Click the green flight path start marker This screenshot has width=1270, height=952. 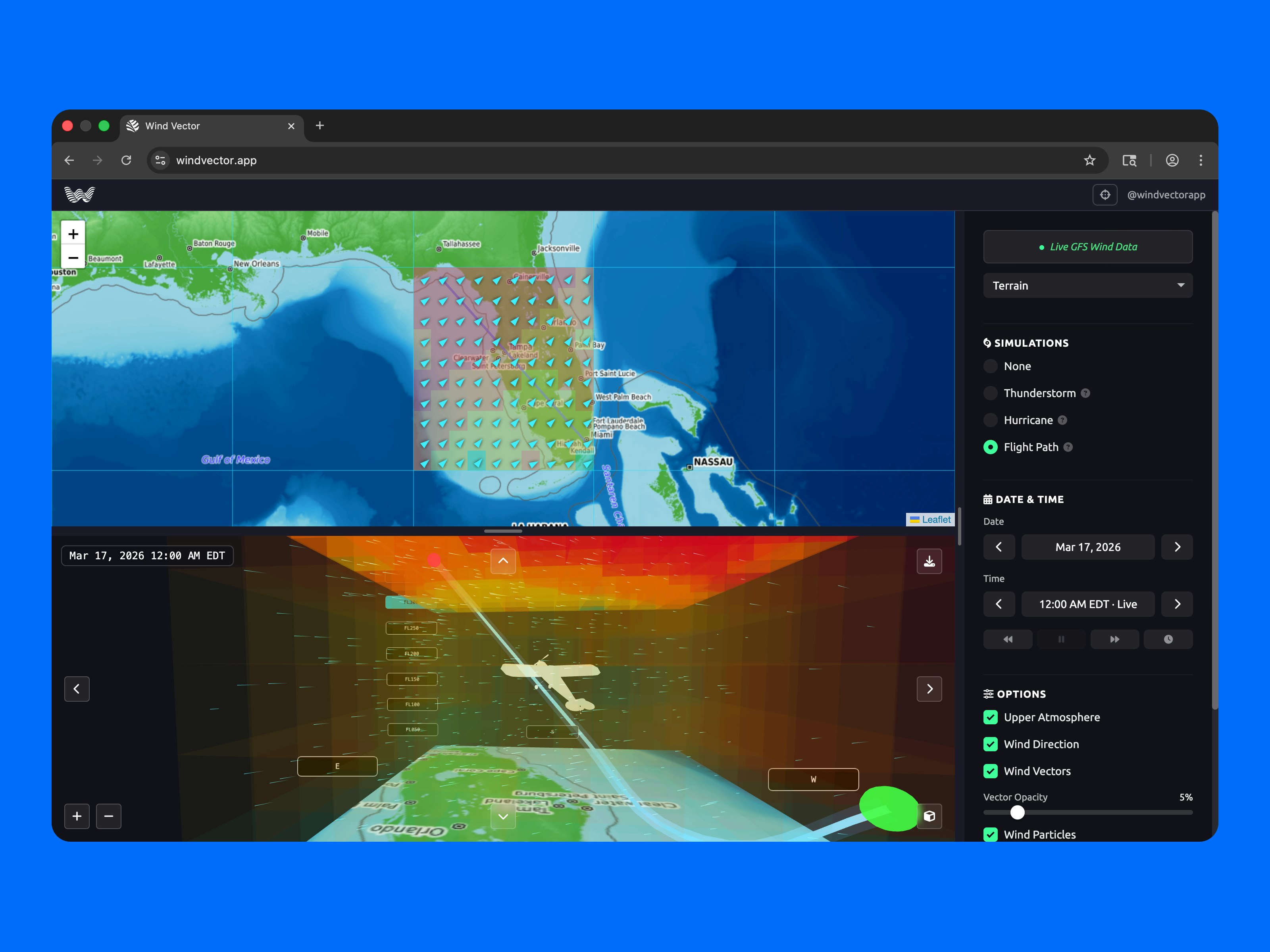coord(889,808)
